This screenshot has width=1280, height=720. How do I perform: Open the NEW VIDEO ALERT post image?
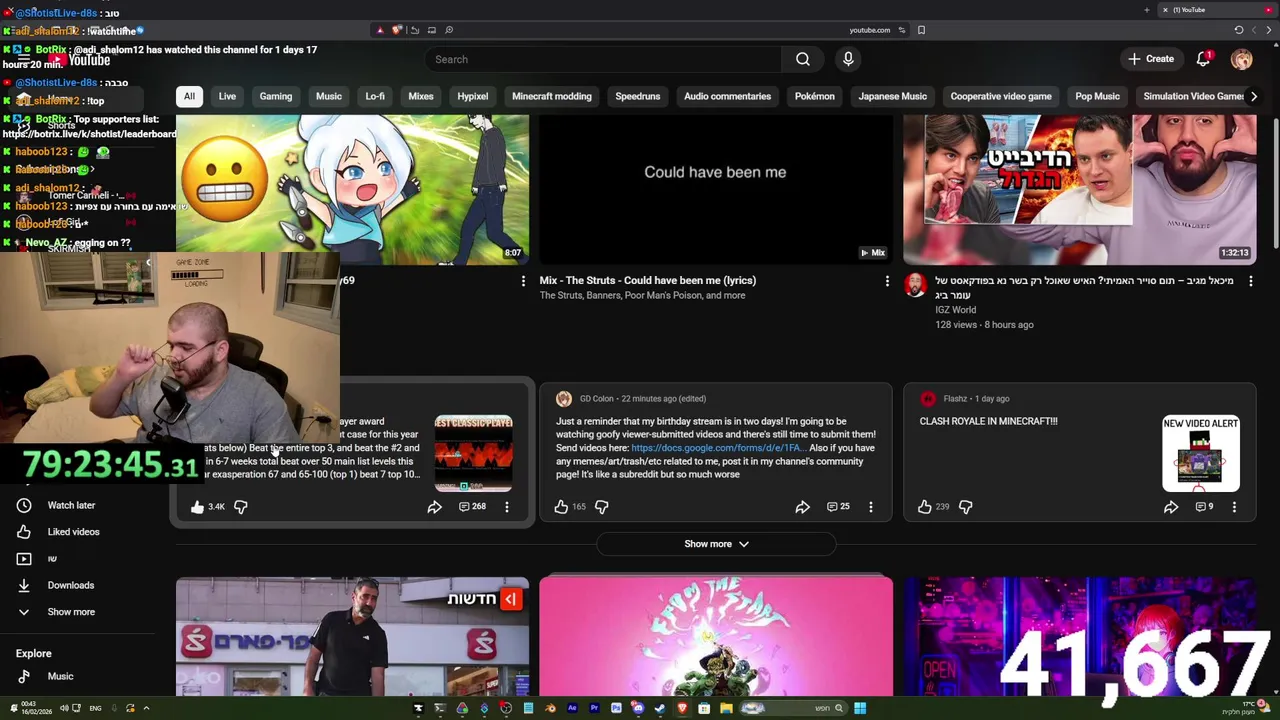pyautogui.click(x=1201, y=454)
